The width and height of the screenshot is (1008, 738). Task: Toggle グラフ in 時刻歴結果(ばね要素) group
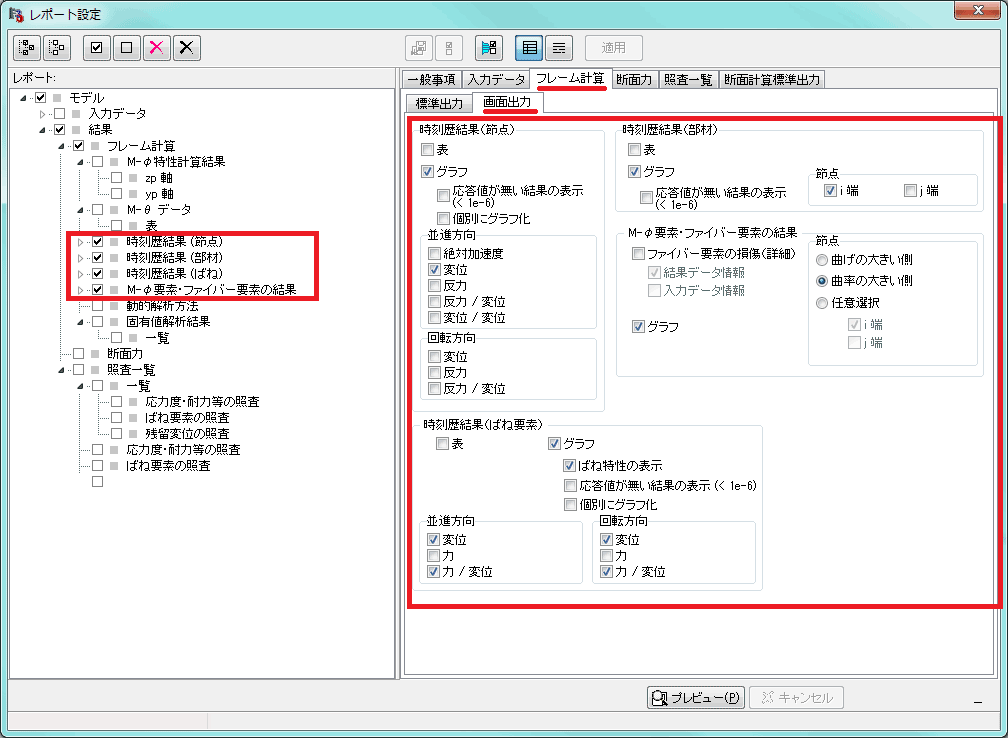coord(554,444)
